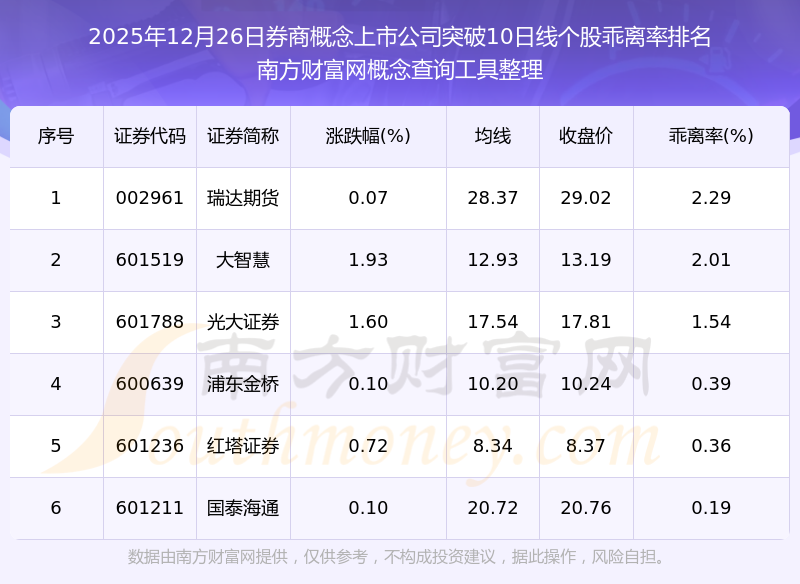Click deviation rate 2.01
800x584 pixels.
tap(711, 260)
